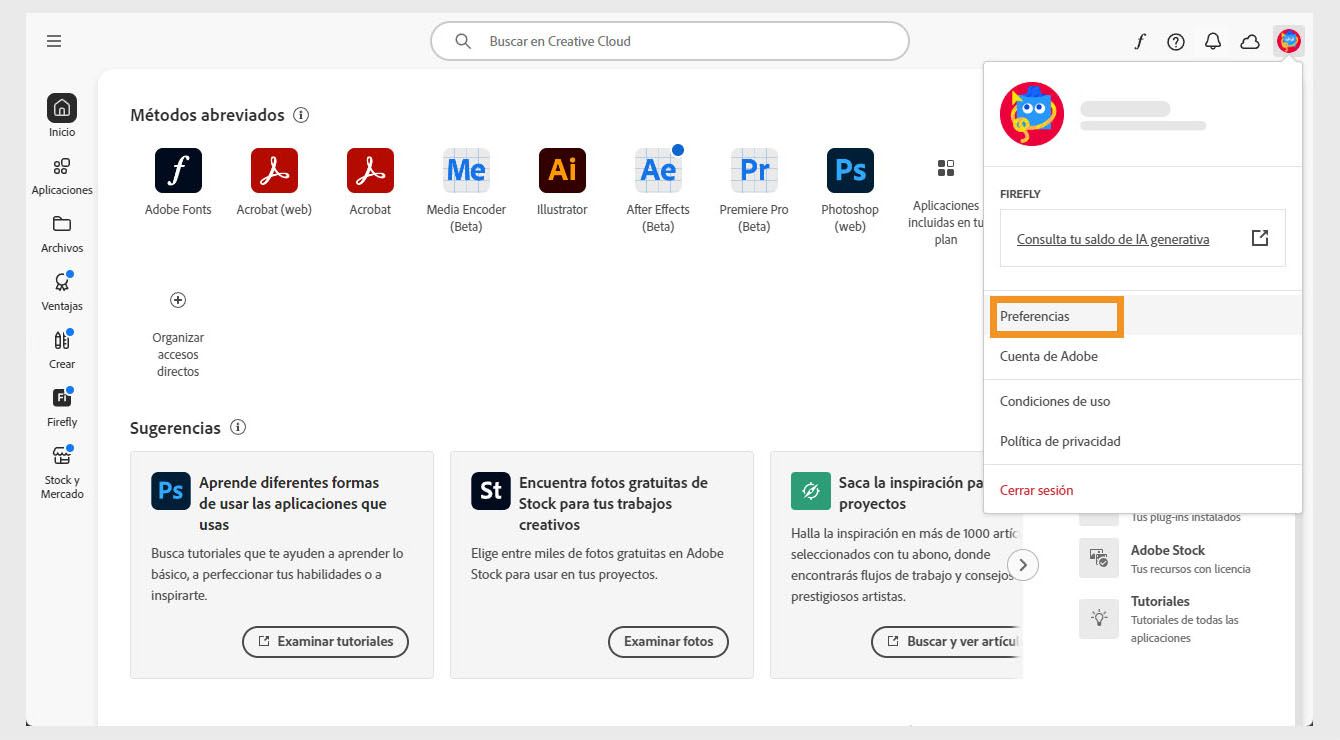This screenshot has height=740, width=1340.
Task: Click Examinar tutoriales button
Action: click(325, 641)
